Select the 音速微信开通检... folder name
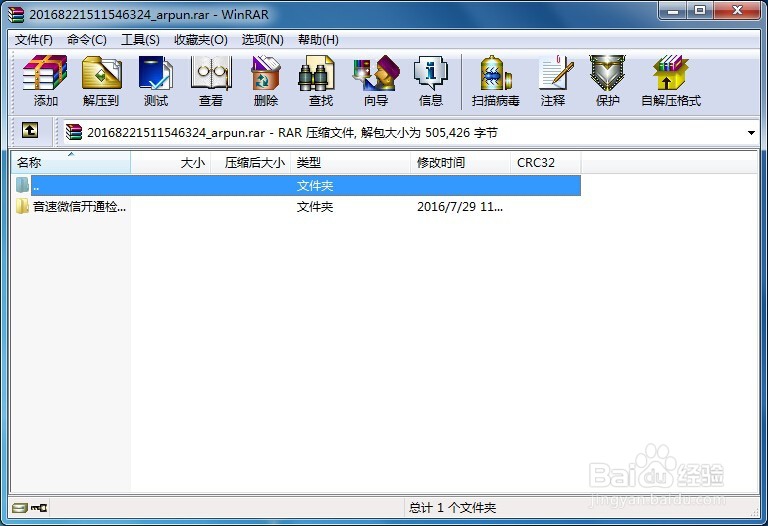The height and width of the screenshot is (526, 768). [x=79, y=207]
